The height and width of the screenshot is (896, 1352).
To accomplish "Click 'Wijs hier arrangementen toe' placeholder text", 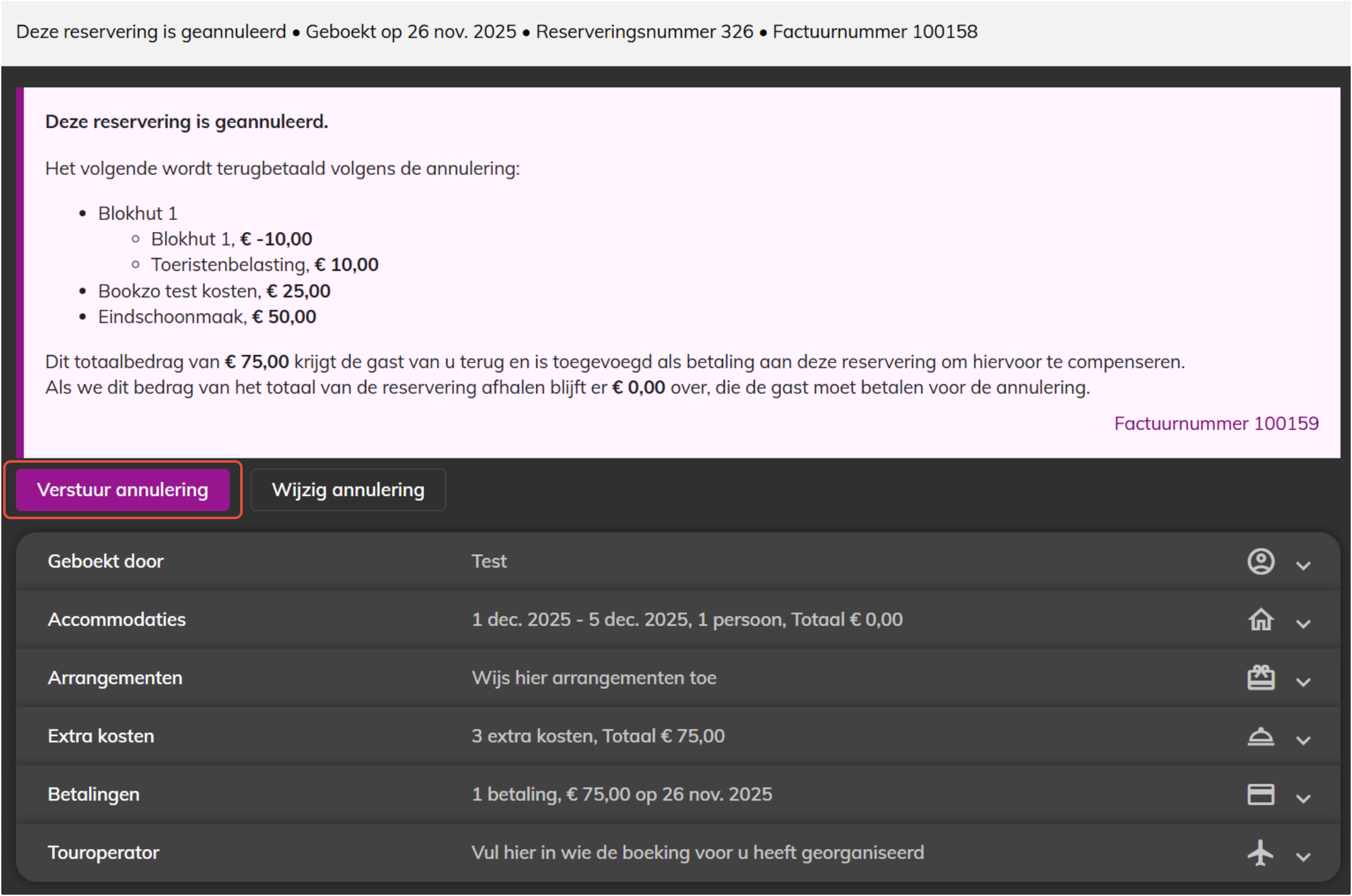I will tap(593, 678).
